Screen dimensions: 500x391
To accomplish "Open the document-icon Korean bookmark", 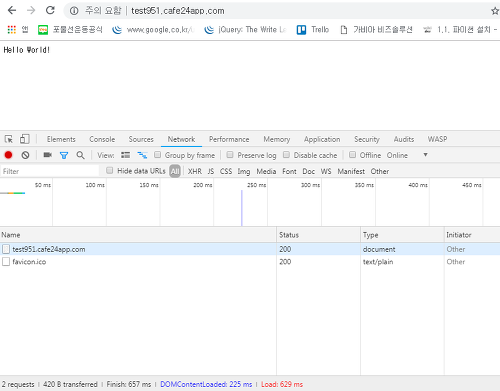I will pyautogui.click(x=376, y=30).
